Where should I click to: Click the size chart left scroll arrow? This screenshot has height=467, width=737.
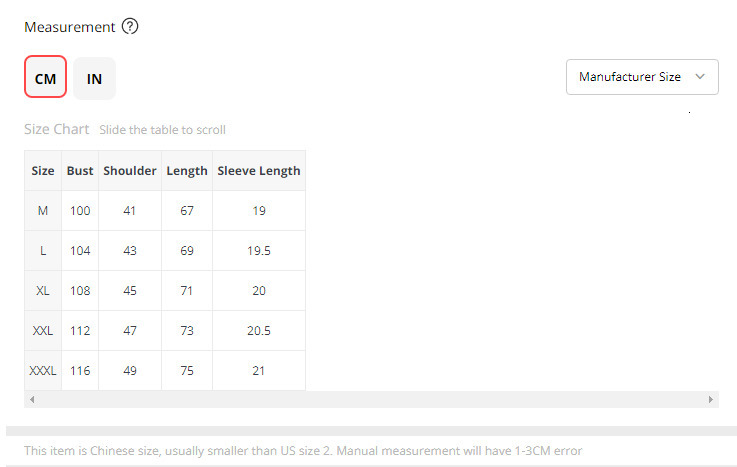pos(32,399)
